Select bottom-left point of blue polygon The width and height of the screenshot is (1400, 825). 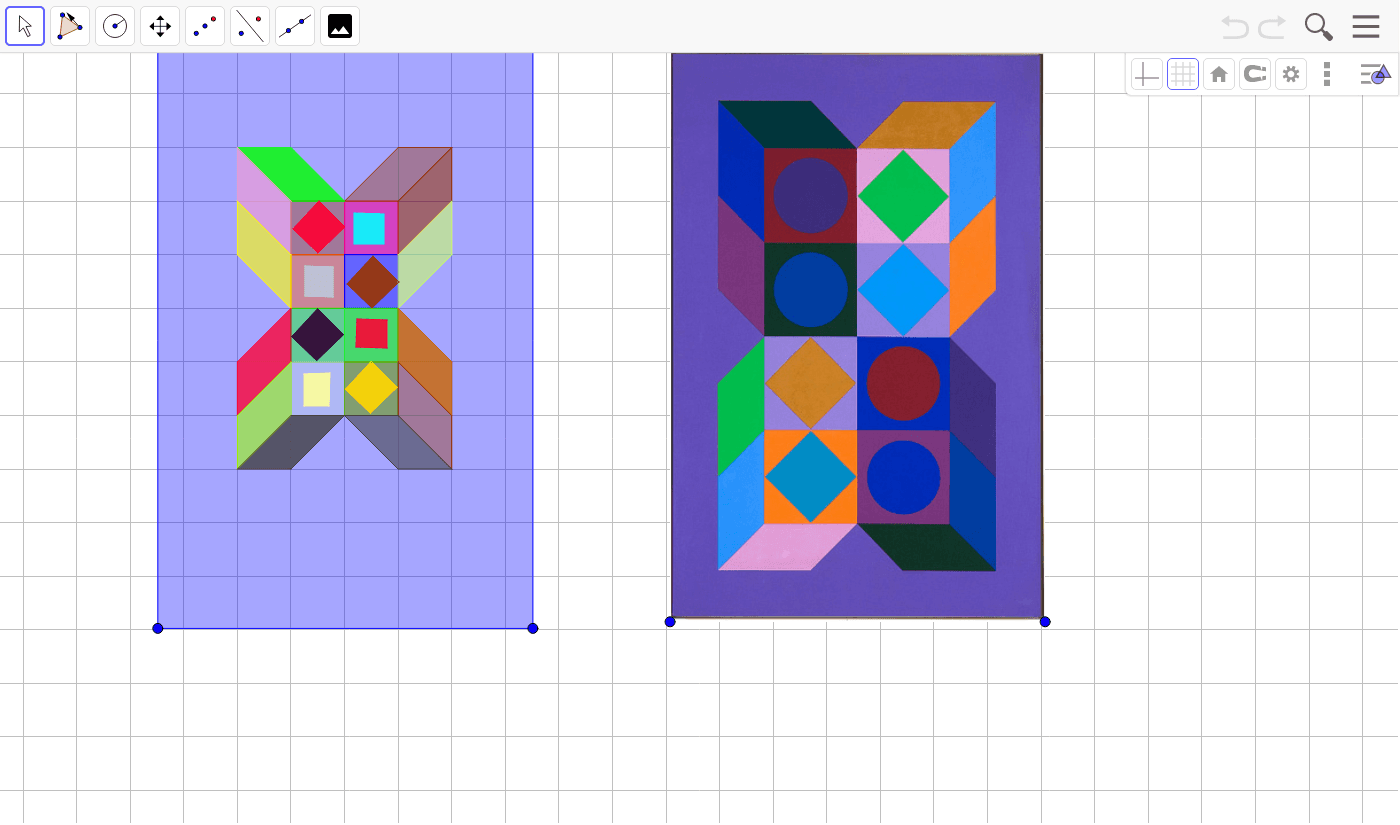(157, 628)
